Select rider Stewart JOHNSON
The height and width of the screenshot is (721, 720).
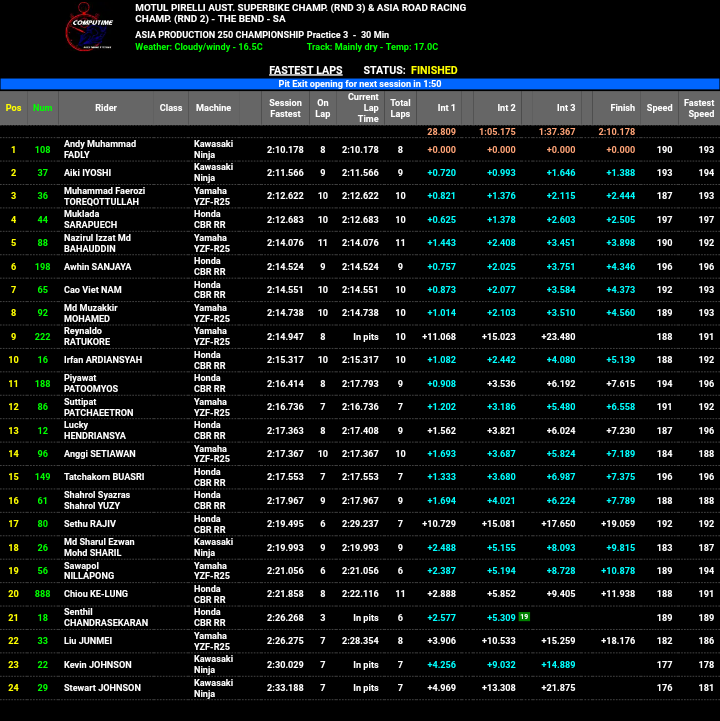[102, 688]
